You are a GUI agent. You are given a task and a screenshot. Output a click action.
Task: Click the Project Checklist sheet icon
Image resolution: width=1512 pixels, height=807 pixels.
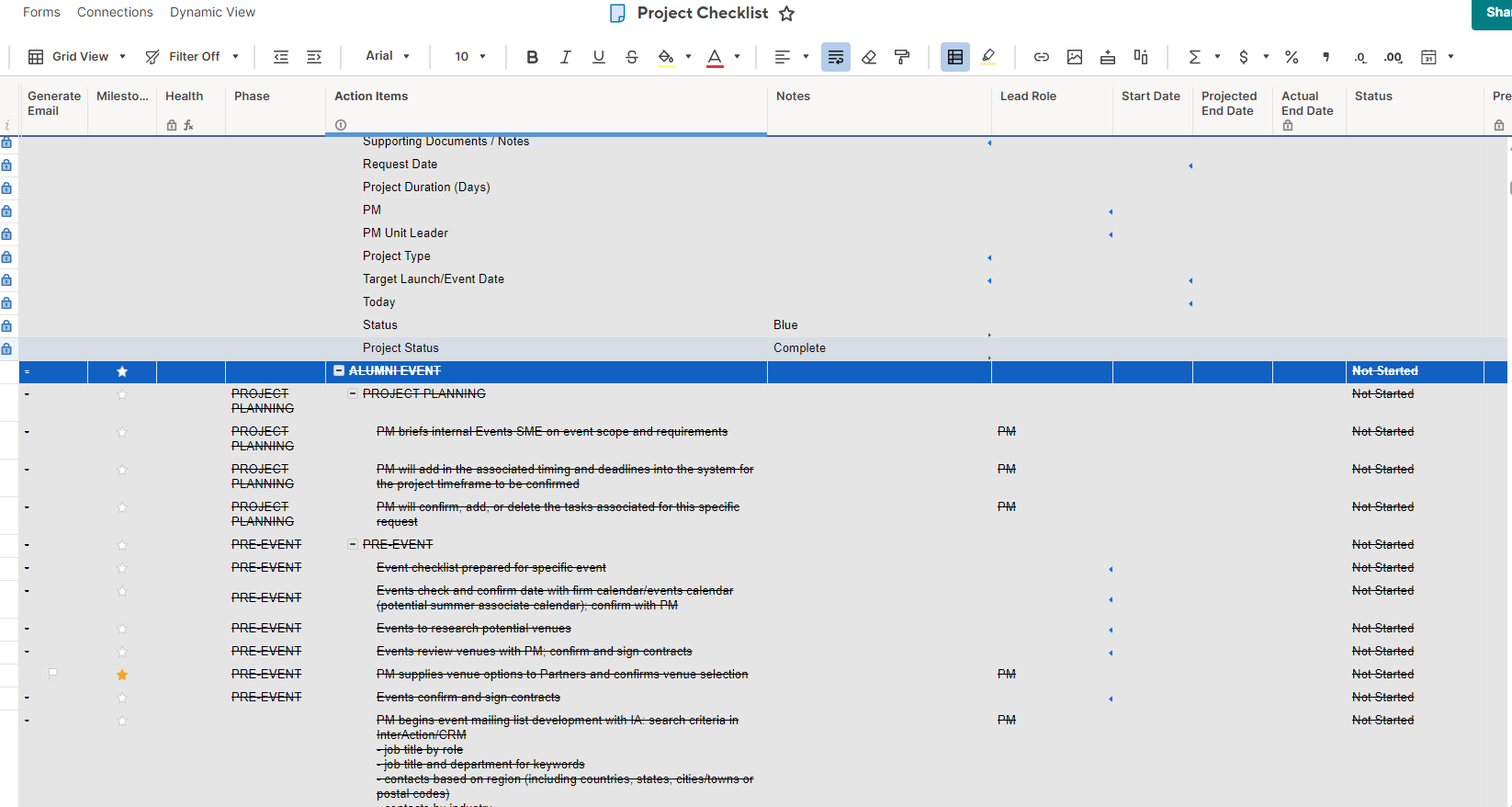[x=618, y=13]
